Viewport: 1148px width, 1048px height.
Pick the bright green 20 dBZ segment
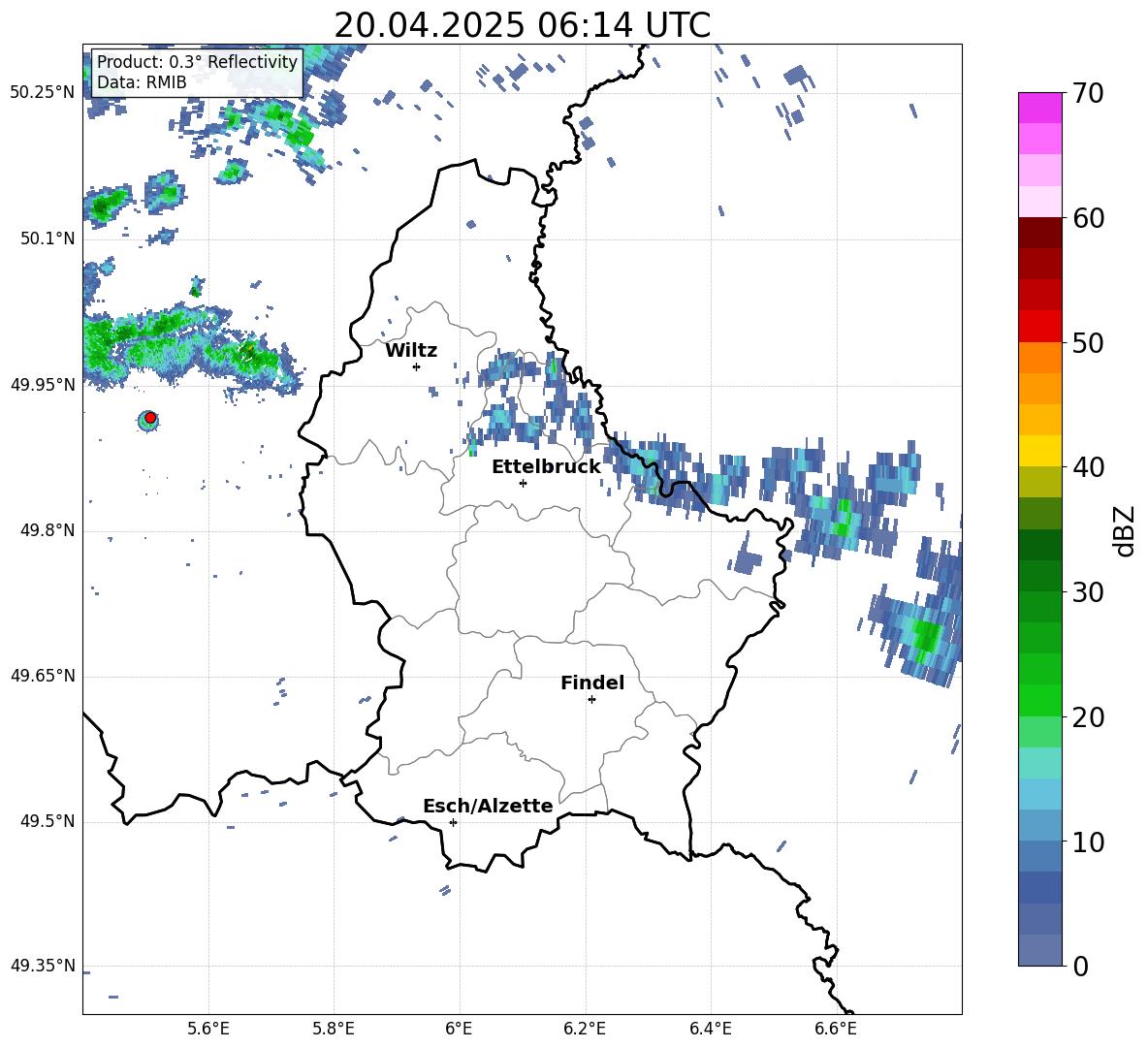(x=1039, y=700)
